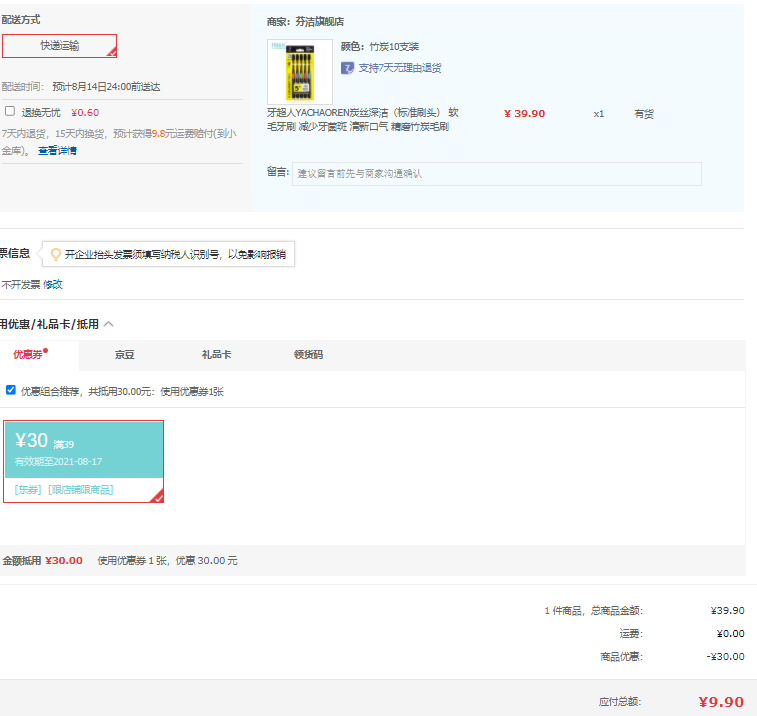Image resolution: width=757 pixels, height=716 pixels.
Task: Click the lightbulb tip icon
Action: (x=56, y=254)
